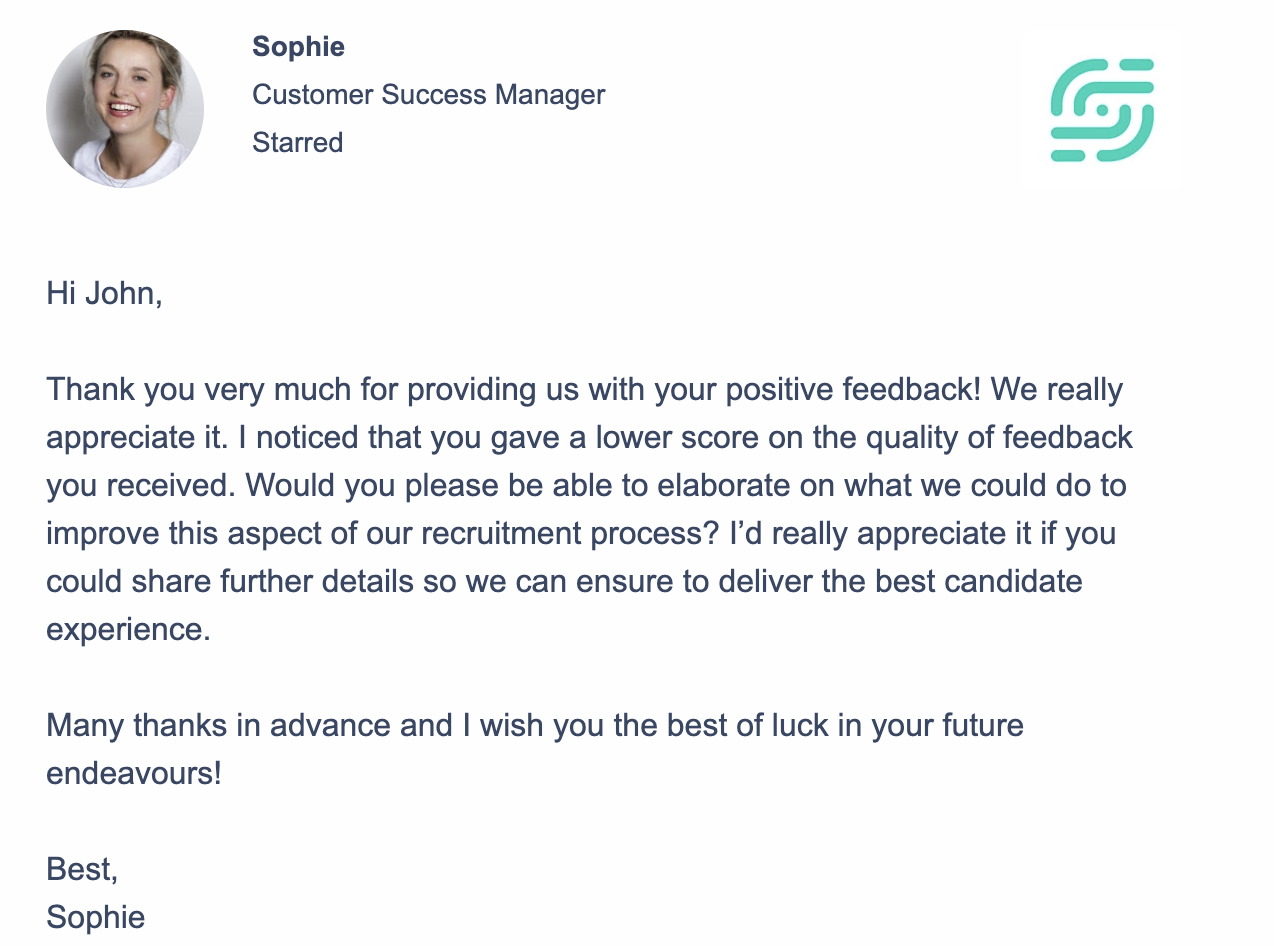Click the line starting 'you received. Would you please'
1274x946 pixels.
pos(586,485)
